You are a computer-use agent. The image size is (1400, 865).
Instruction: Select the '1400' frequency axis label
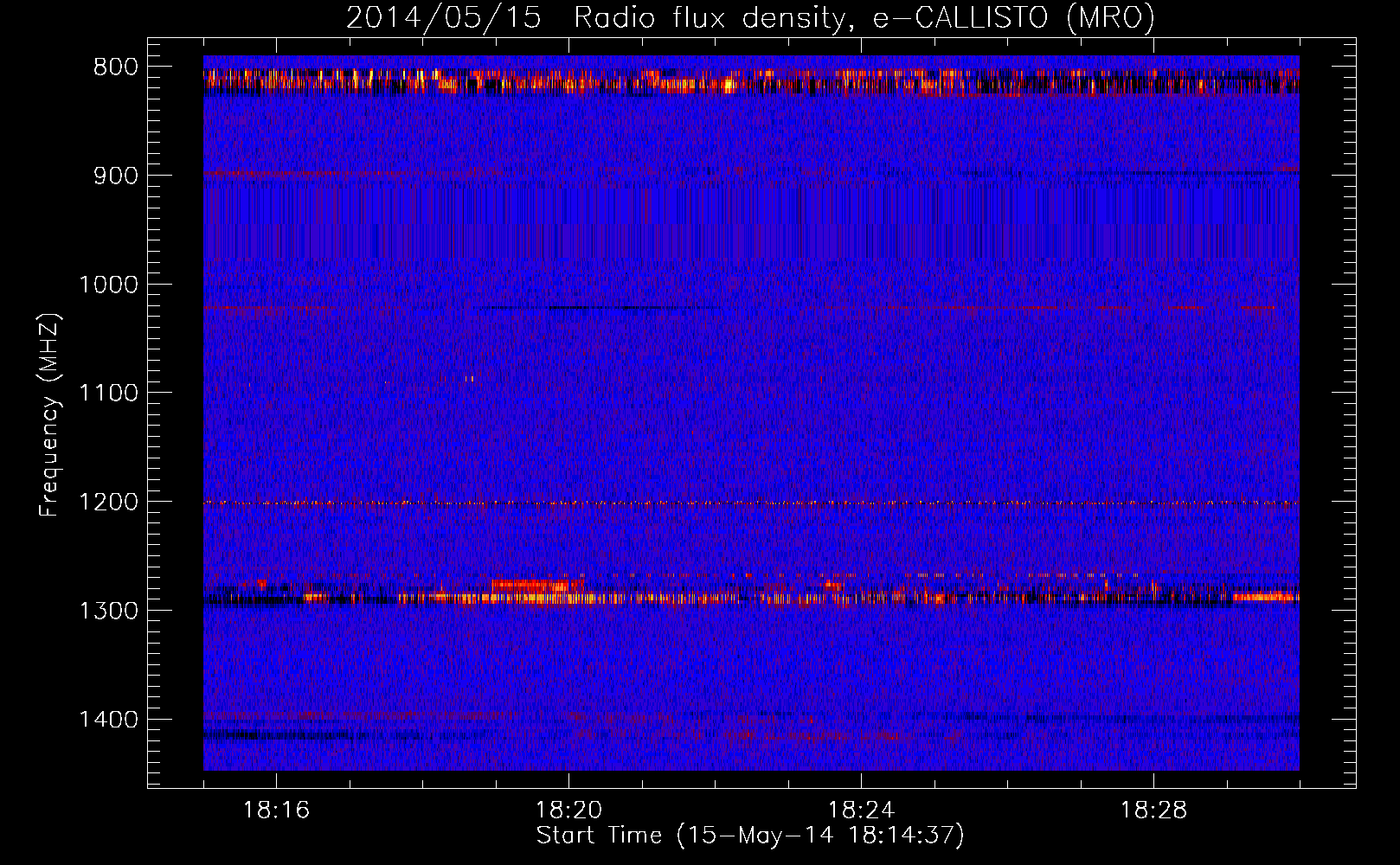[x=109, y=720]
